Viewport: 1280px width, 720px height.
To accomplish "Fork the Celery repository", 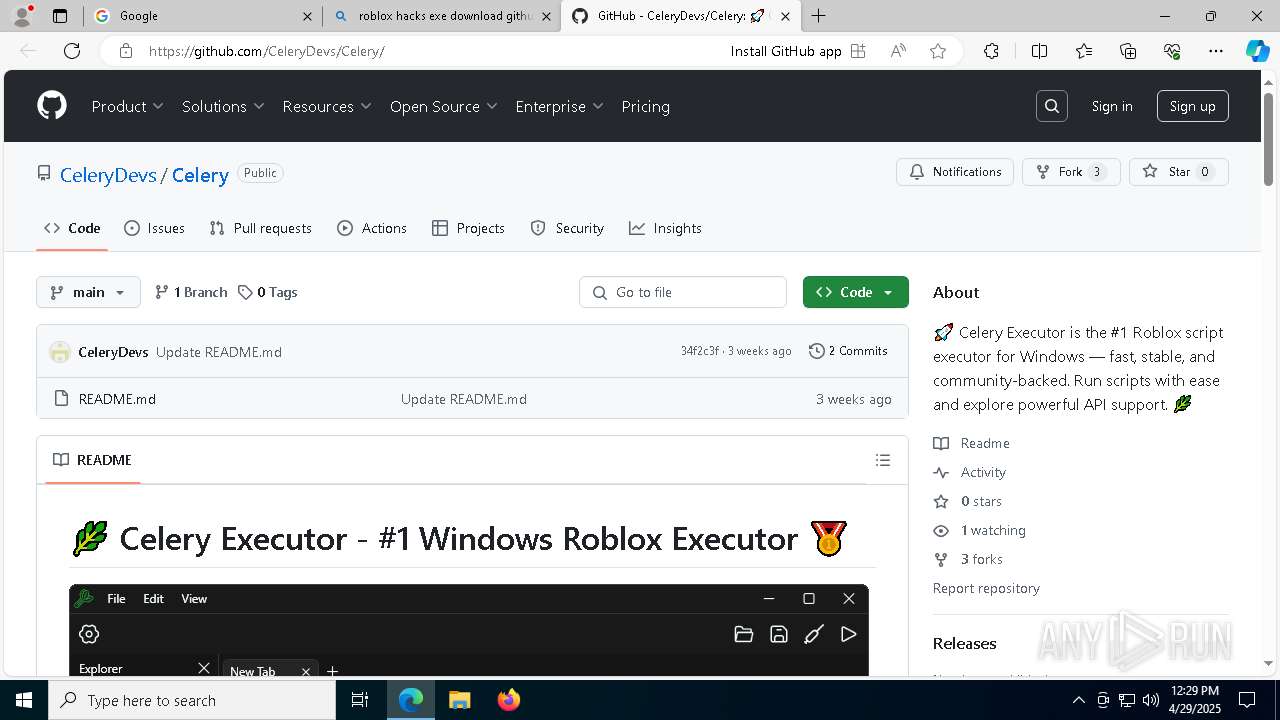I will [x=1070, y=172].
